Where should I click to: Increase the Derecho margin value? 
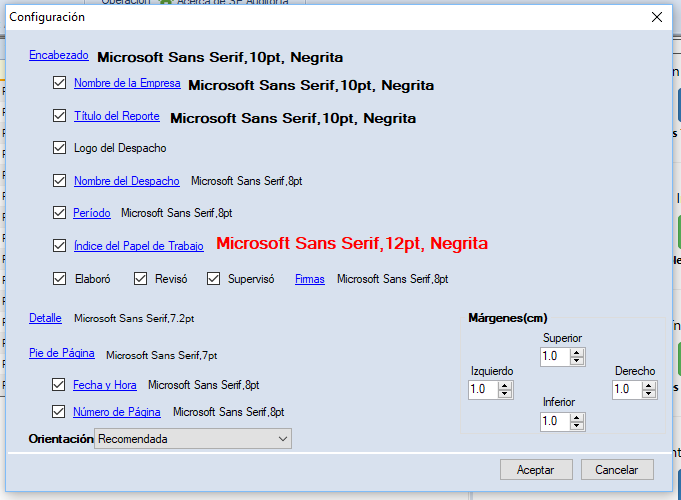pos(650,385)
